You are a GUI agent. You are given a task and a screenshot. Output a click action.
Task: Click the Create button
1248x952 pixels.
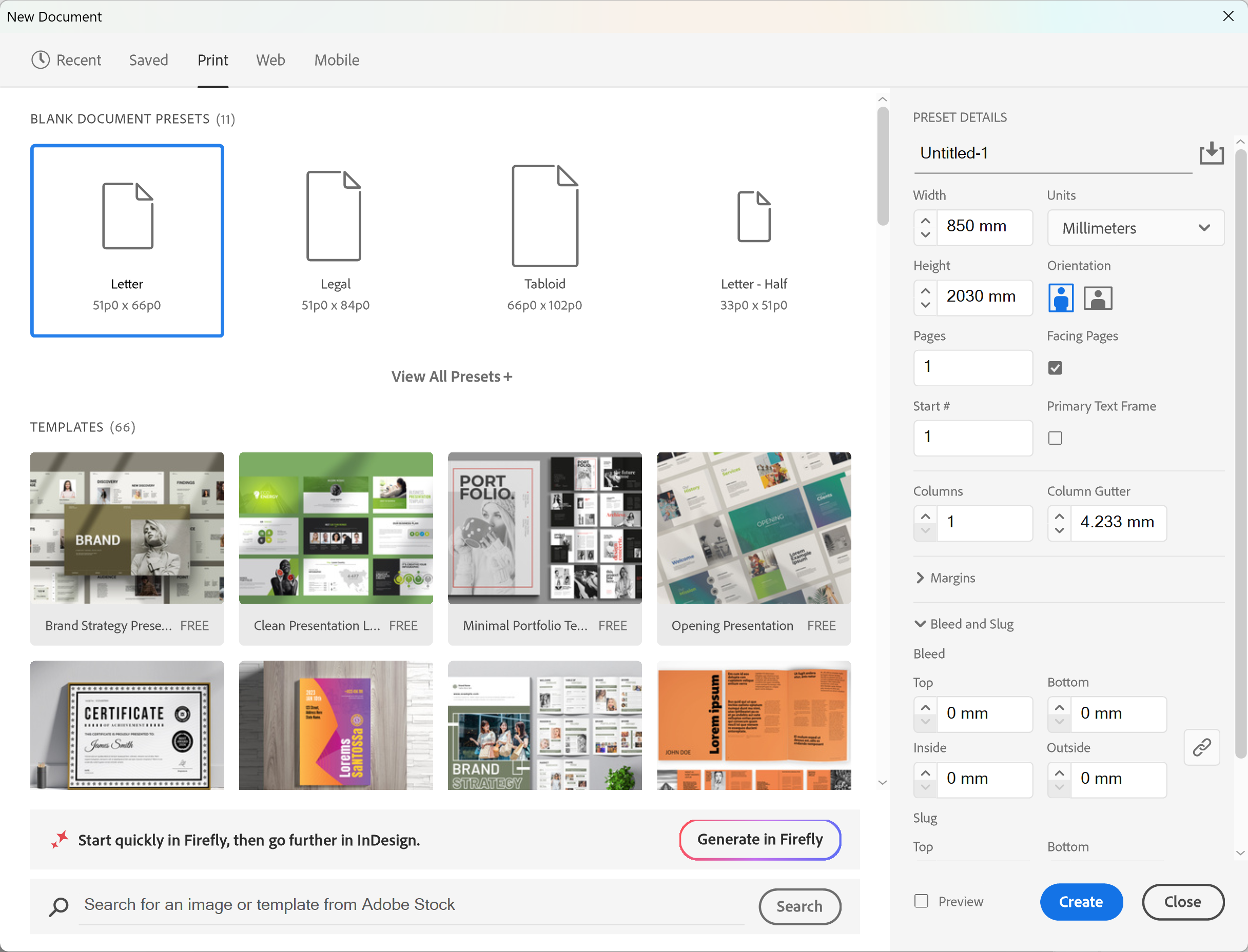1081,902
